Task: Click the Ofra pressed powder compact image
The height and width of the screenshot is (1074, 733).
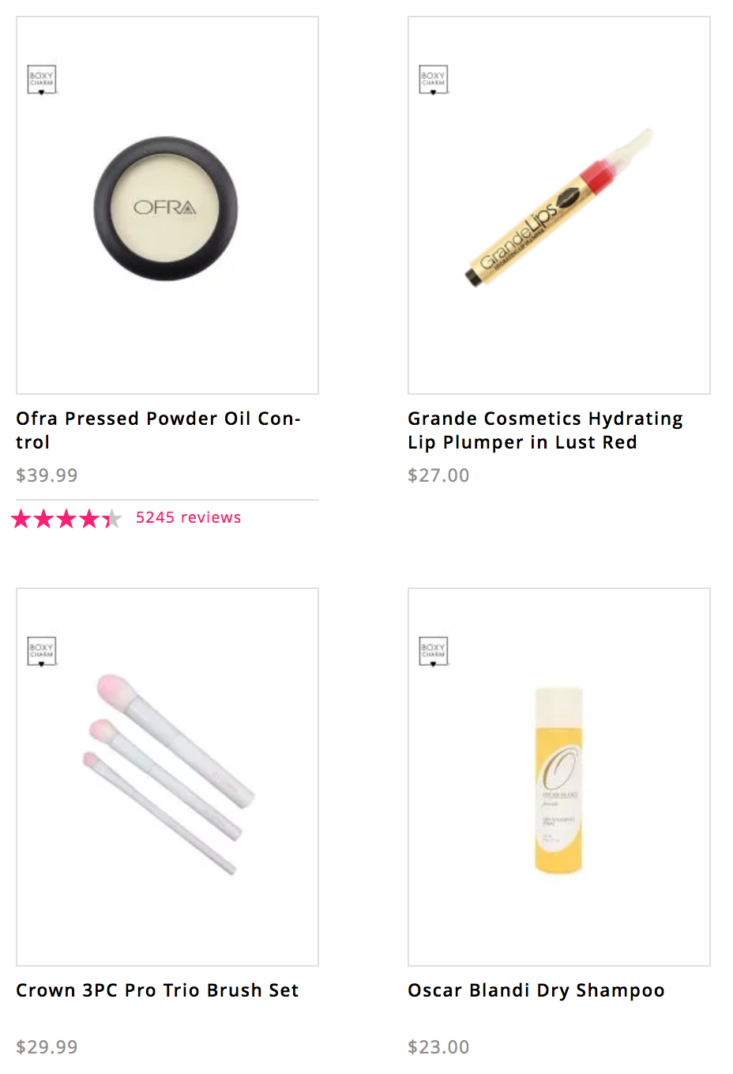Action: [x=166, y=208]
